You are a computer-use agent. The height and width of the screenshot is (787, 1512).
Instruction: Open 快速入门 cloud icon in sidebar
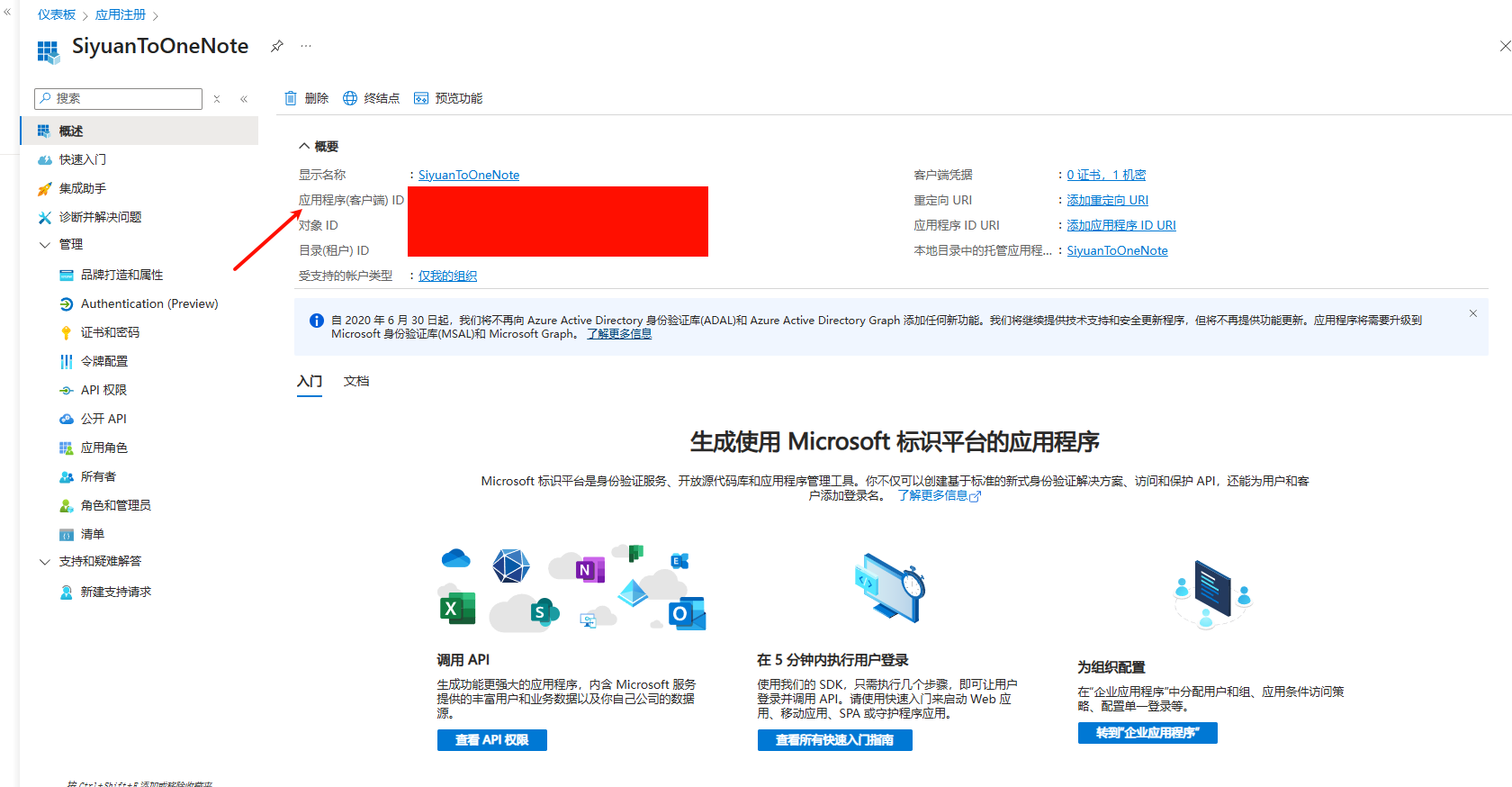44,159
